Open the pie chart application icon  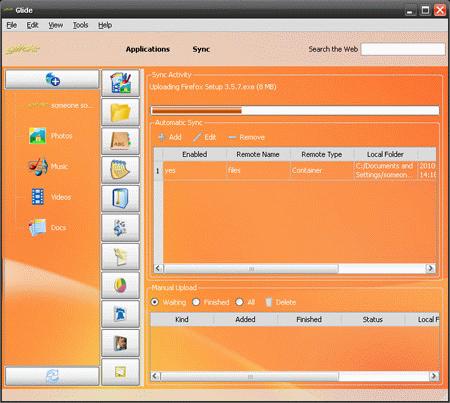point(120,285)
